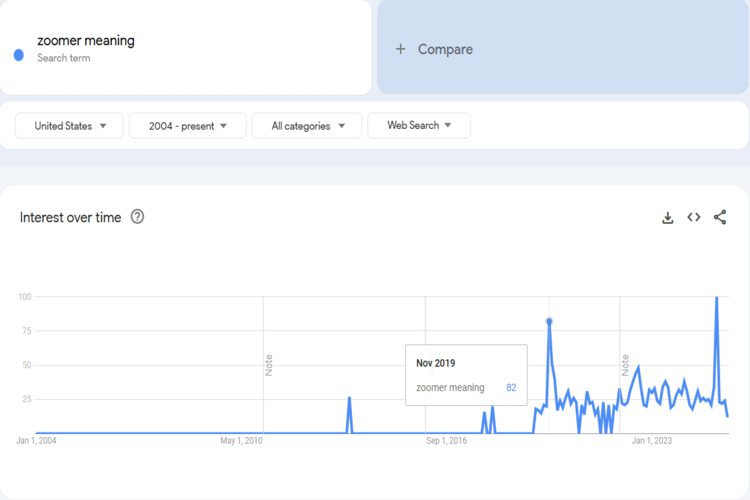Open the Web Search type dropdown
Screen dimensions: 750x500
pos(419,125)
